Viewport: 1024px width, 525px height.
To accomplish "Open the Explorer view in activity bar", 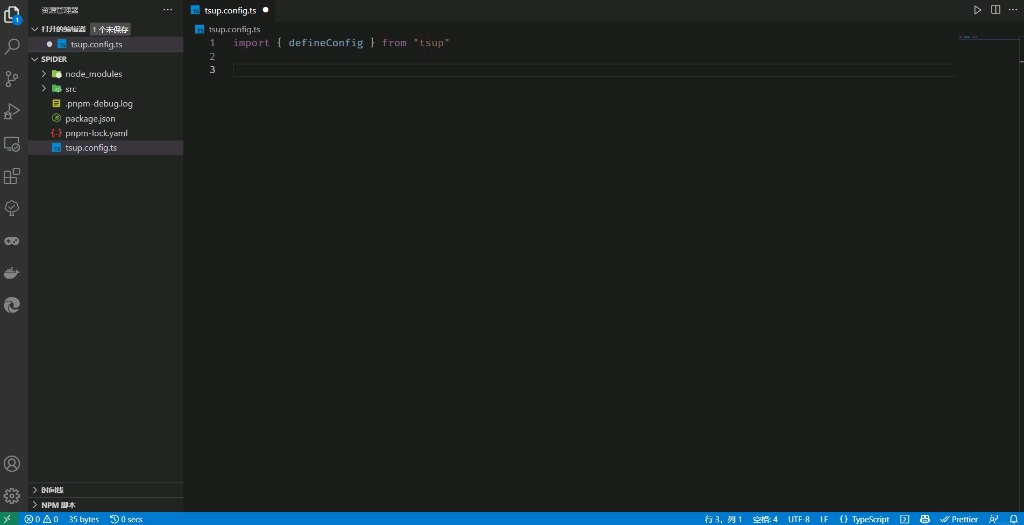I will (x=12, y=15).
